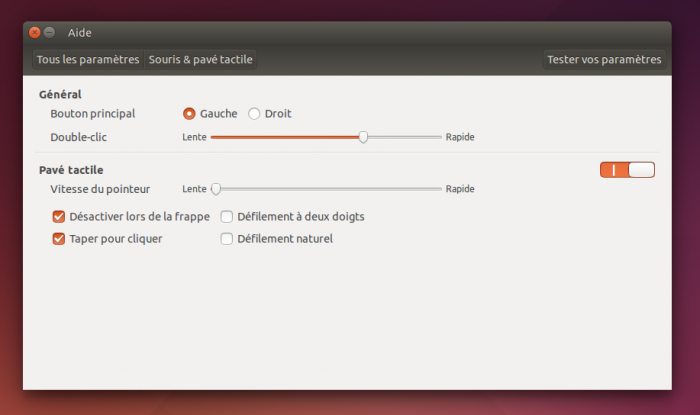Image resolution: width=700 pixels, height=415 pixels.
Task: Click the Aide window title text
Action: tap(79, 33)
